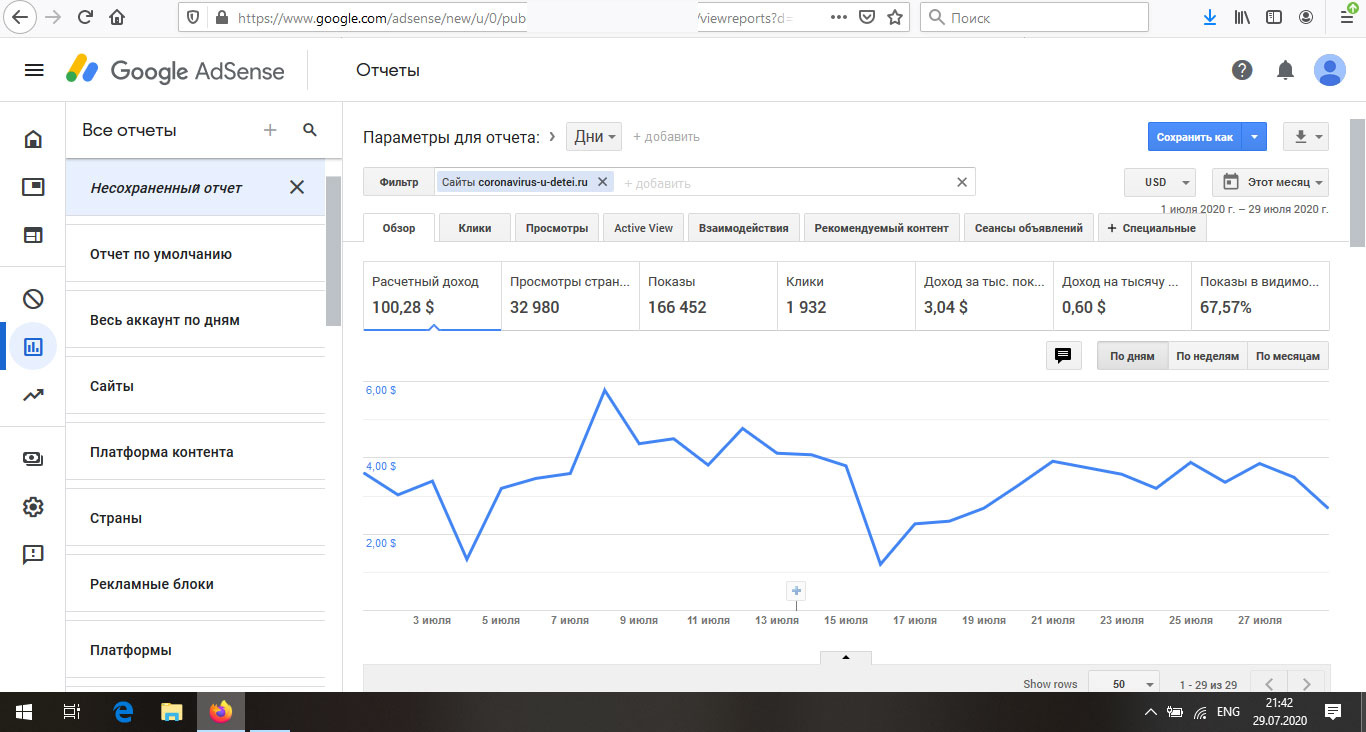Switch to the Клики tab
The image size is (1366, 732).
[475, 228]
